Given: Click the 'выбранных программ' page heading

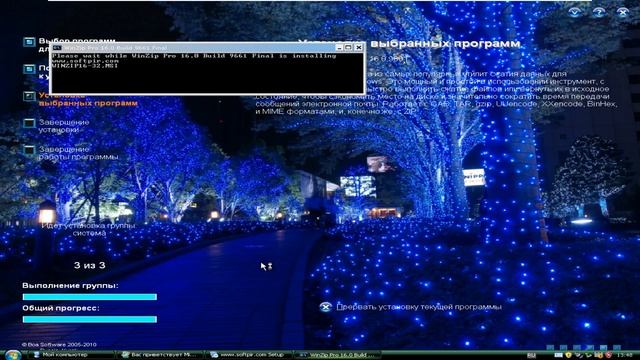Looking at the screenshot, I should tap(445, 43).
